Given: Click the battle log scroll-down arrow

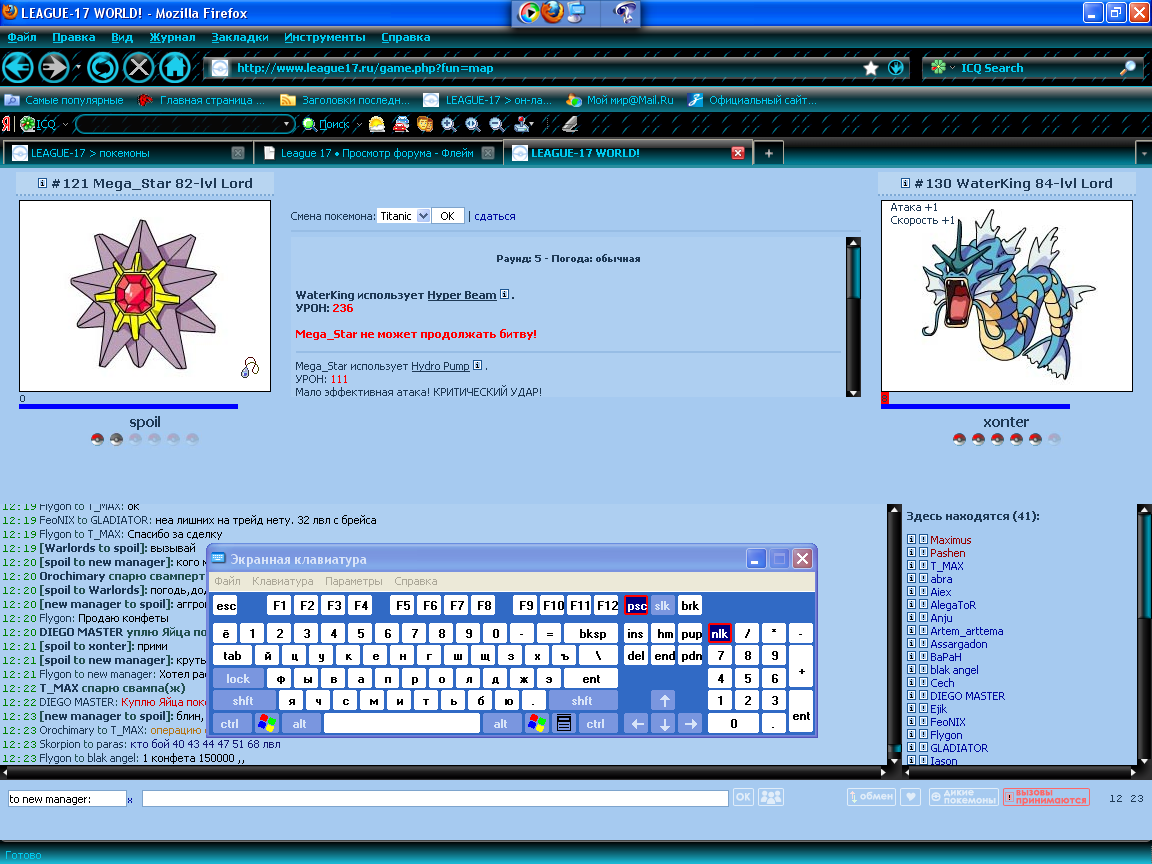Looking at the screenshot, I should click(x=853, y=392).
